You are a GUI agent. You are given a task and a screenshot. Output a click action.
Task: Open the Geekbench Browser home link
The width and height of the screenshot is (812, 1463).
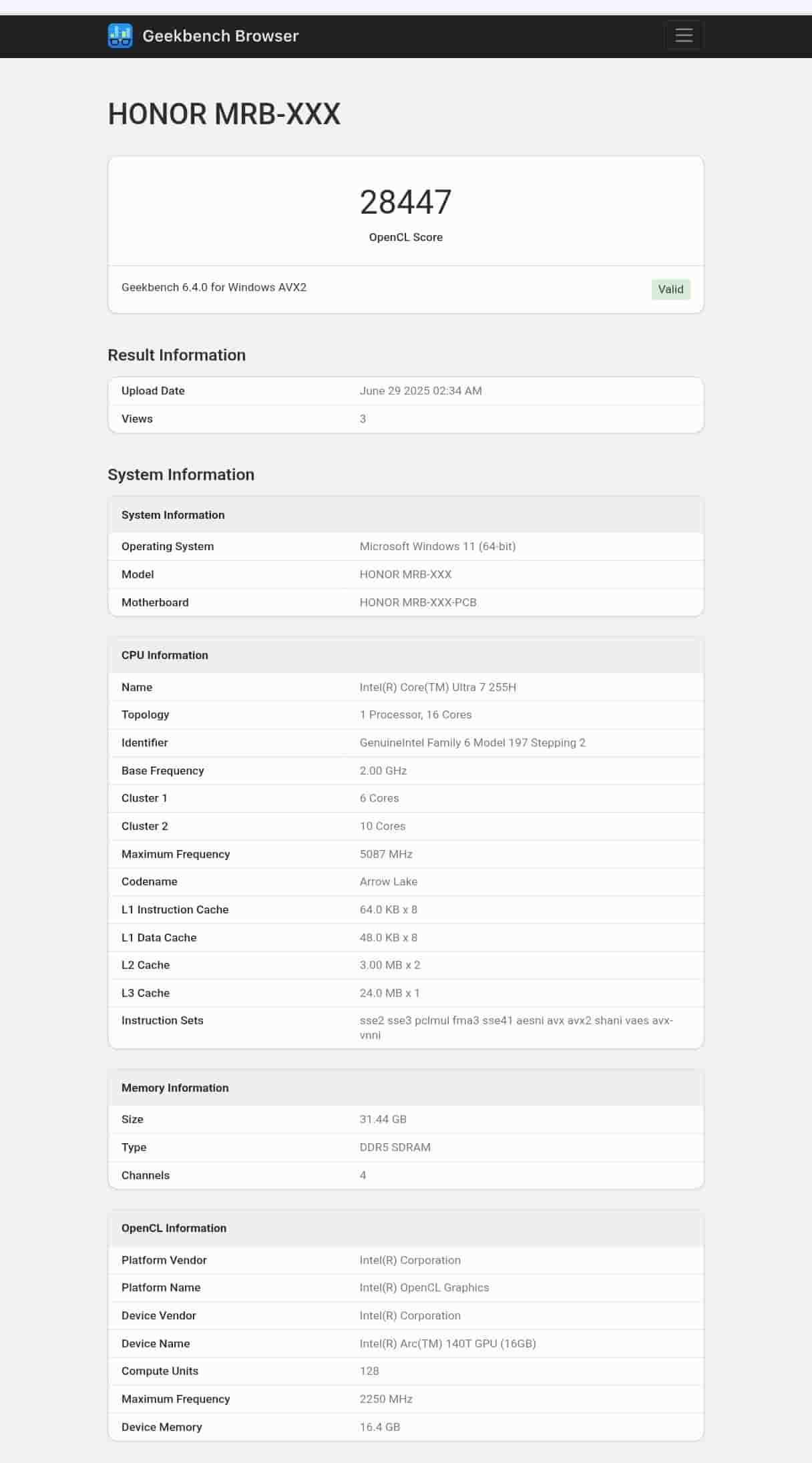220,36
